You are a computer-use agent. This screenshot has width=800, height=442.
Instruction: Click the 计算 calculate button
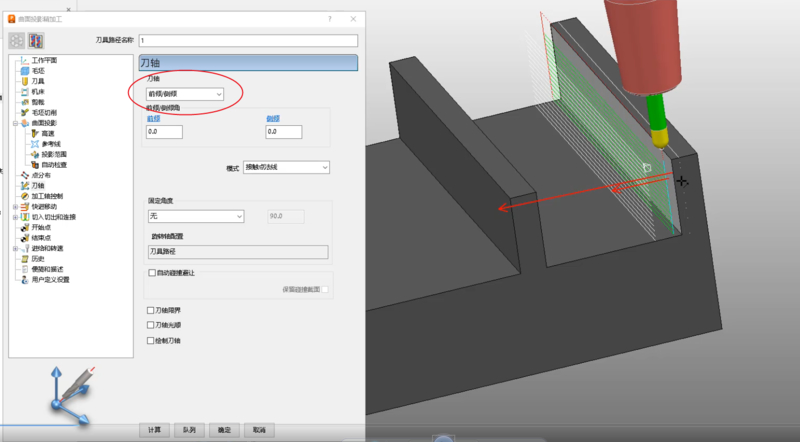pos(154,429)
